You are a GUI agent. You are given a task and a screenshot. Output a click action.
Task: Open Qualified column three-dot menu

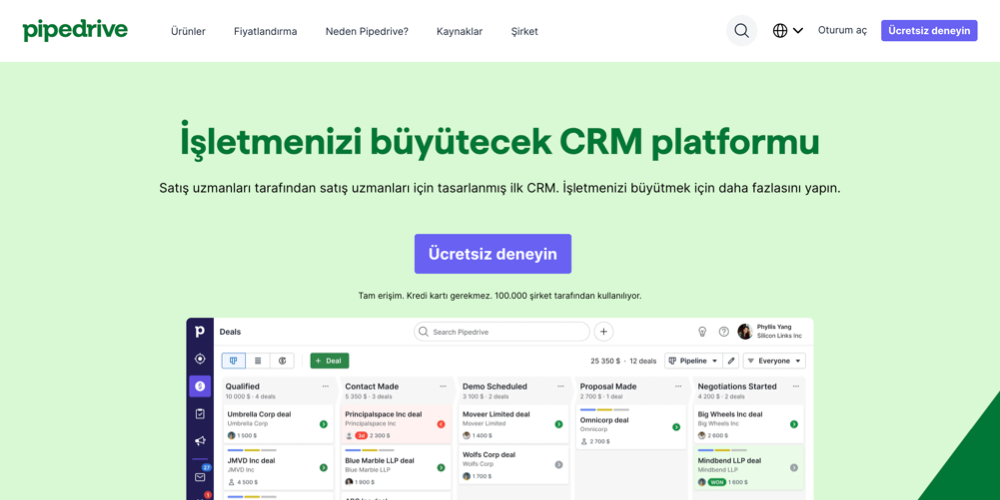[325, 386]
